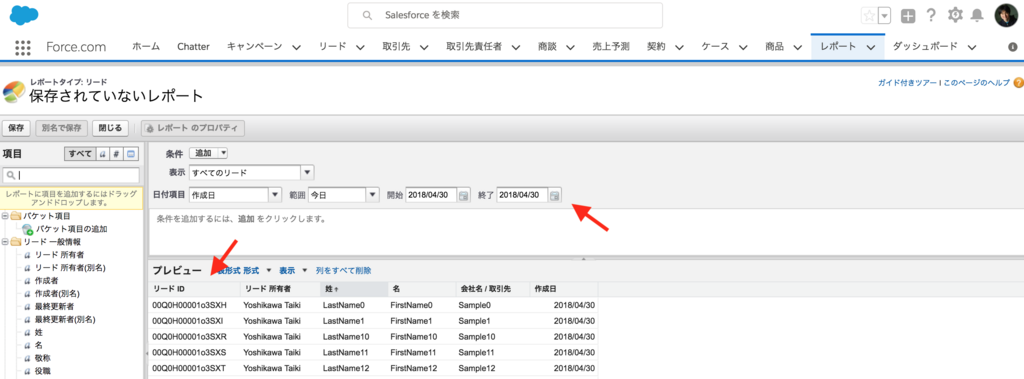Screen dimensions: 1024x379
Task: Filter fields by text type icon
Action: click(102, 154)
